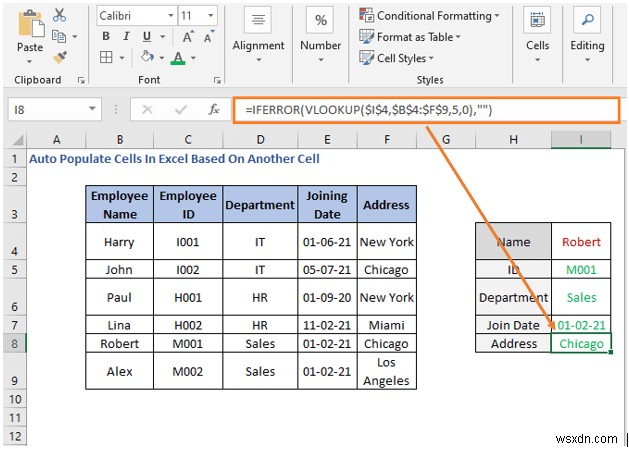Viewport: 629px width, 449px height.
Task: Open fill color dropdown arrow
Action: (x=162, y=58)
